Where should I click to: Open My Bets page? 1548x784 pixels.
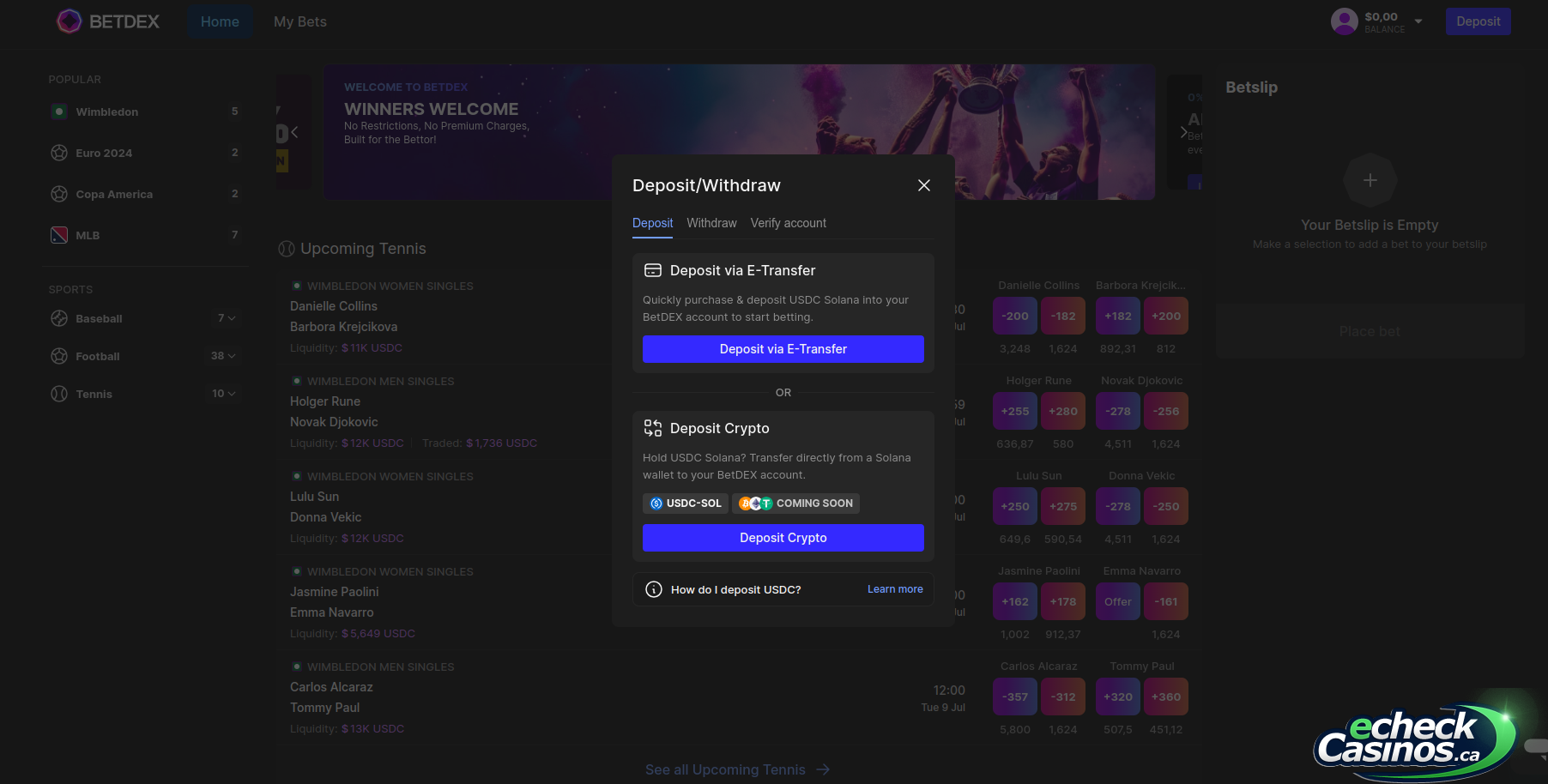(300, 21)
